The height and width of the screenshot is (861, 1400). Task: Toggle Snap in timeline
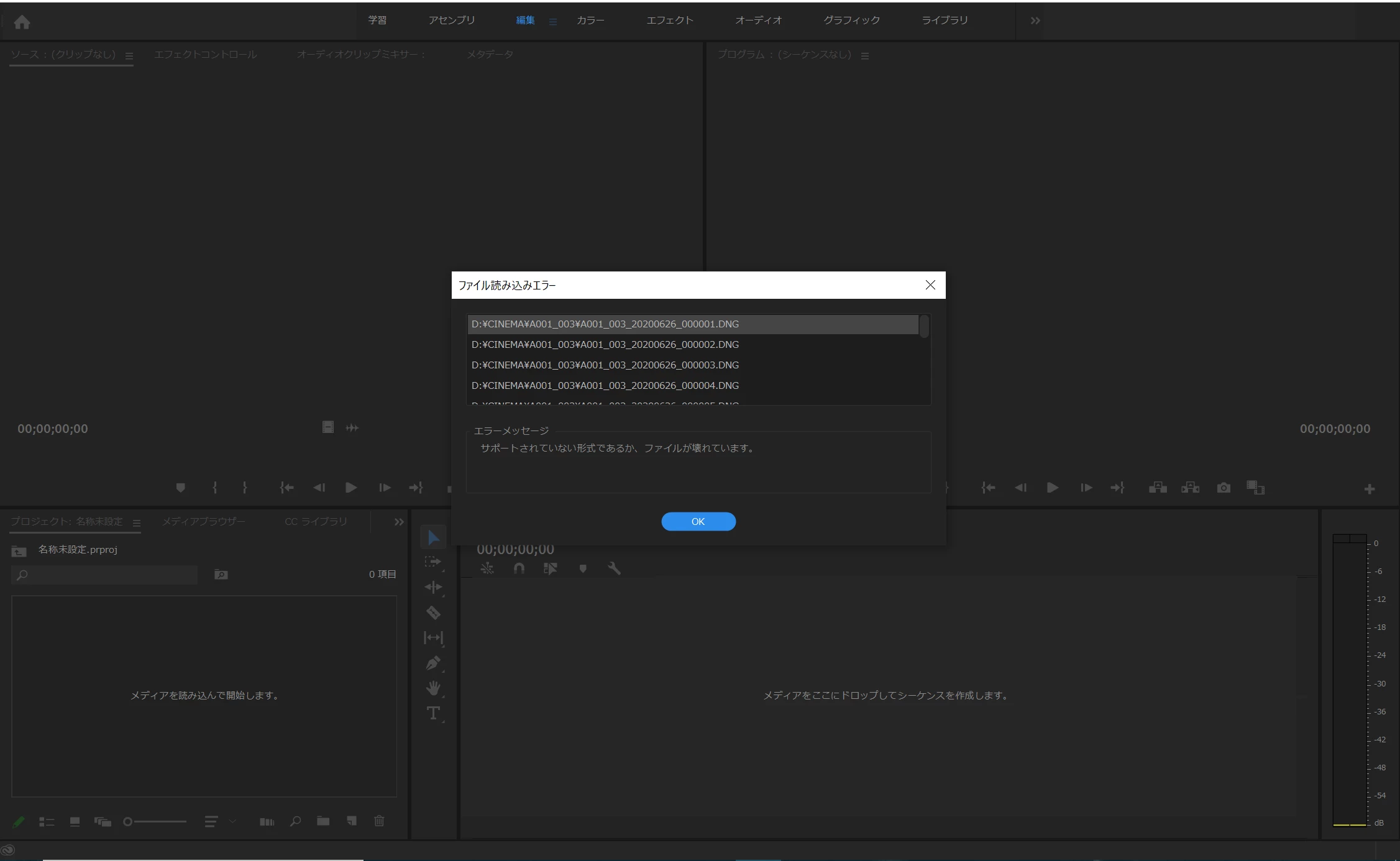[519, 568]
